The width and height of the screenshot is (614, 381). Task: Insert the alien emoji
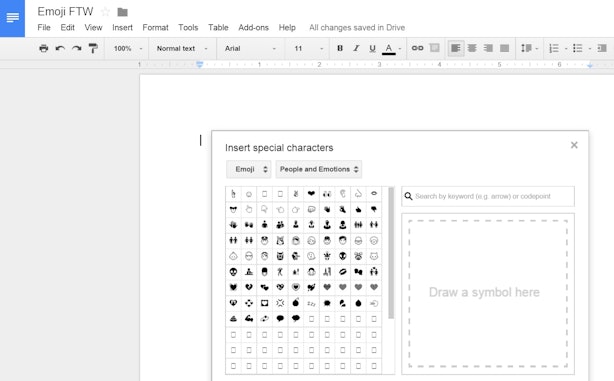point(343,256)
